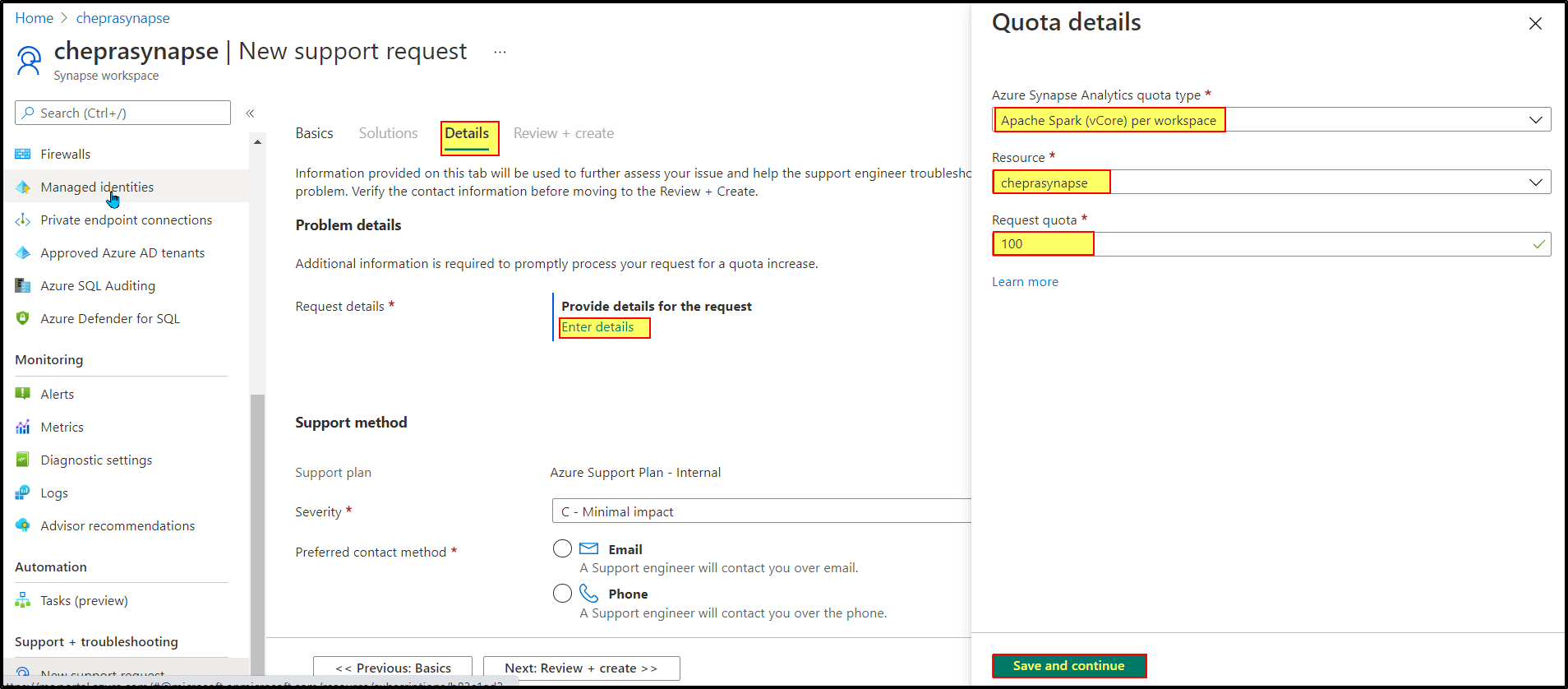
Task: Click the Home breadcrumb link
Action: tap(35, 18)
